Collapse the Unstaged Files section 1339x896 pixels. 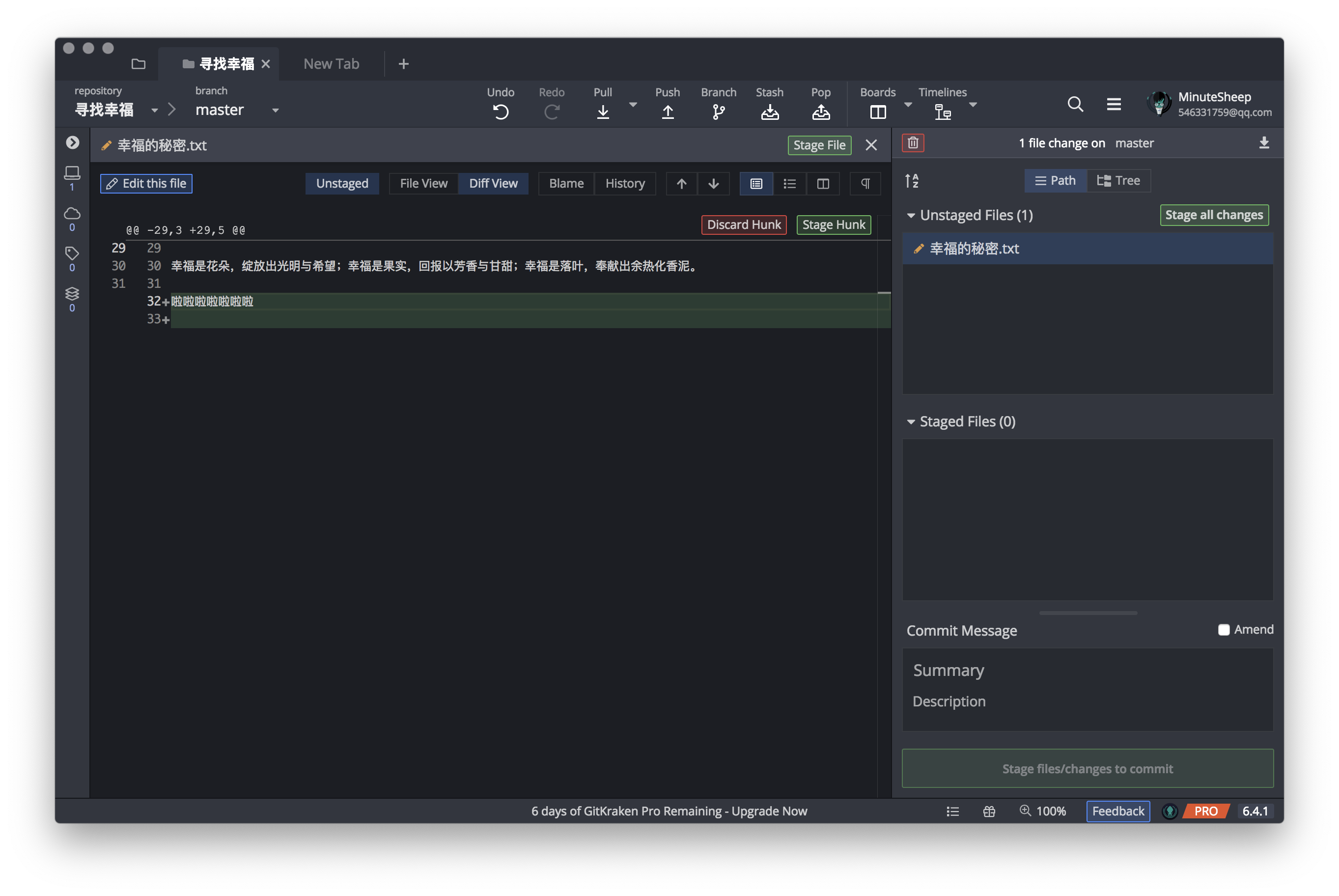911,216
